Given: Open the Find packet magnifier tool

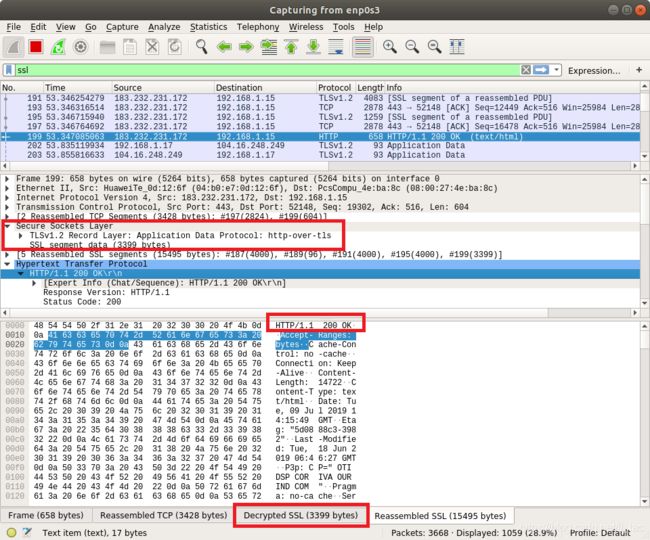Looking at the screenshot, I should (x=202, y=47).
